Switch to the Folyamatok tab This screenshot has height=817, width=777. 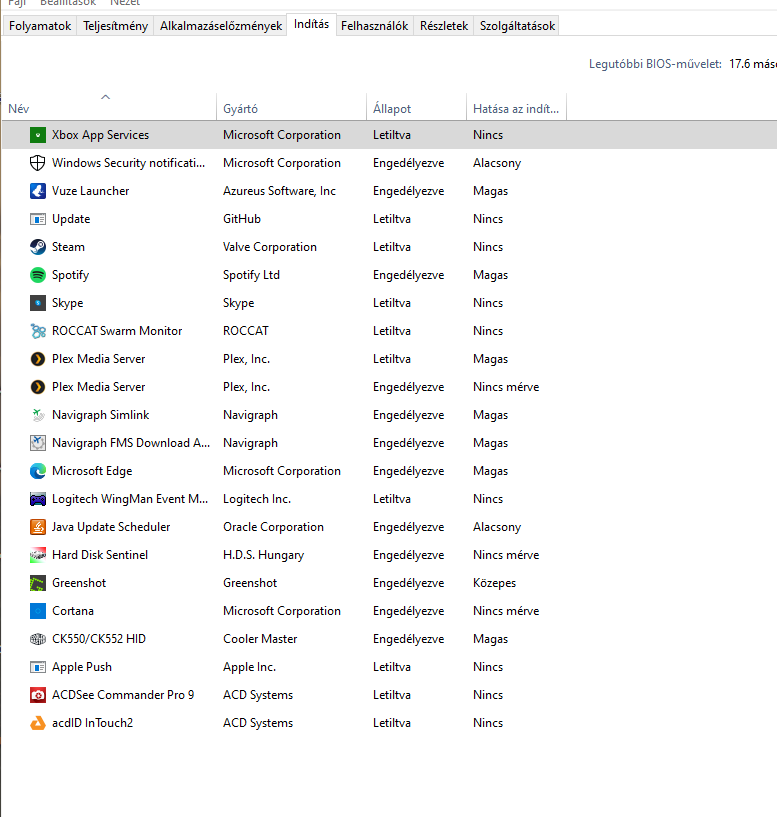point(40,26)
